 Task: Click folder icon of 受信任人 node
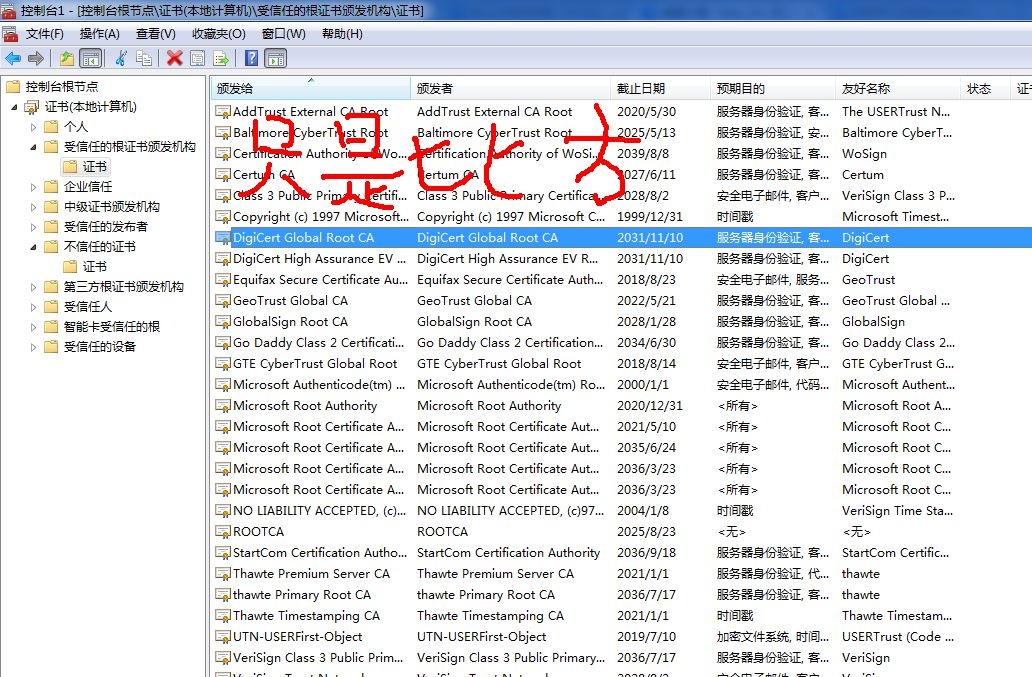51,307
